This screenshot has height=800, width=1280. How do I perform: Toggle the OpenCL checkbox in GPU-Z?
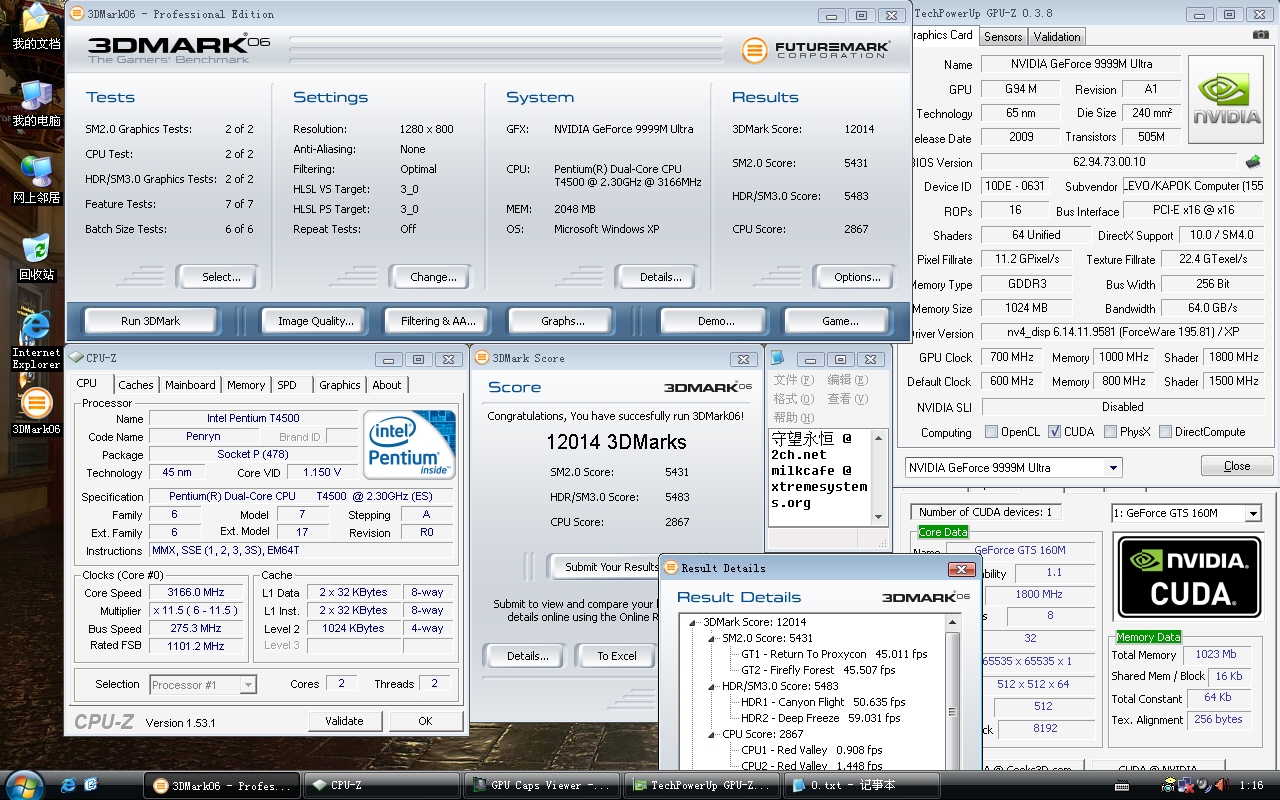(991, 432)
